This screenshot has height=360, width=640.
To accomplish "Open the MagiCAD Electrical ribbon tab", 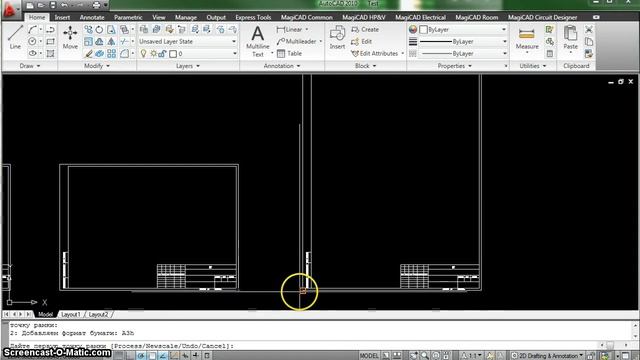I will pyautogui.click(x=420, y=17).
